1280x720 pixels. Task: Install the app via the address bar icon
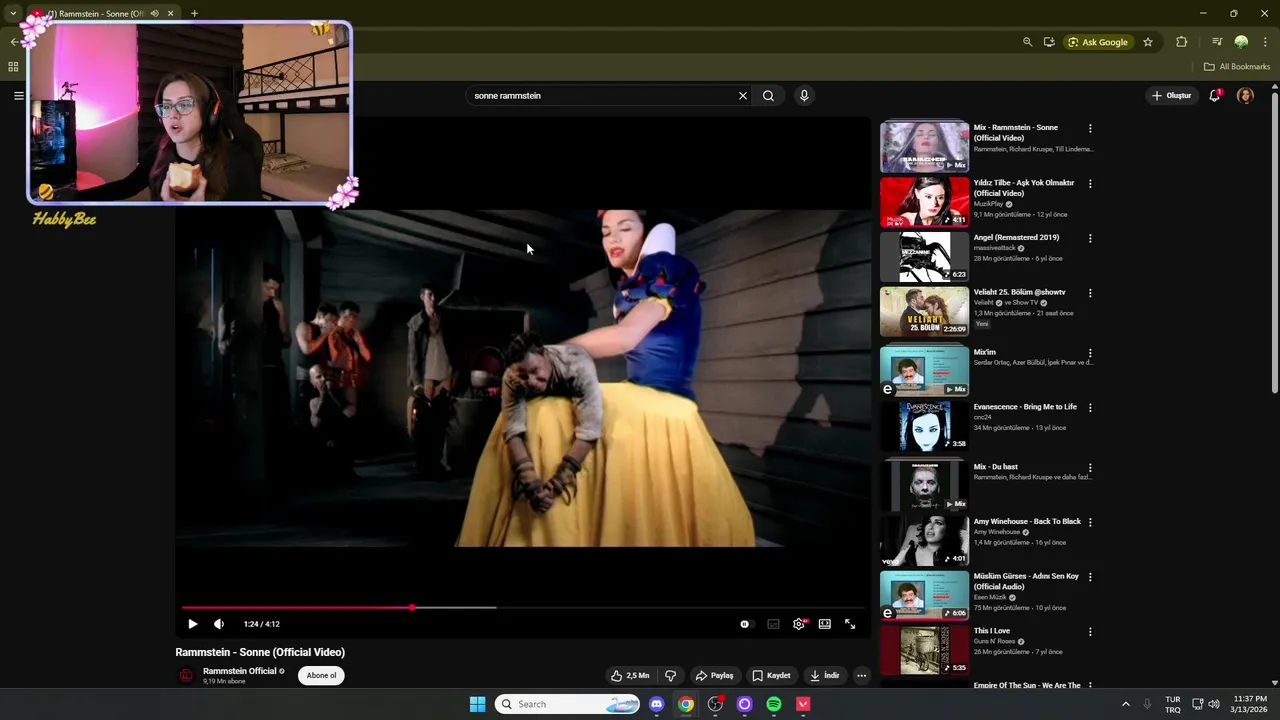pos(1049,42)
